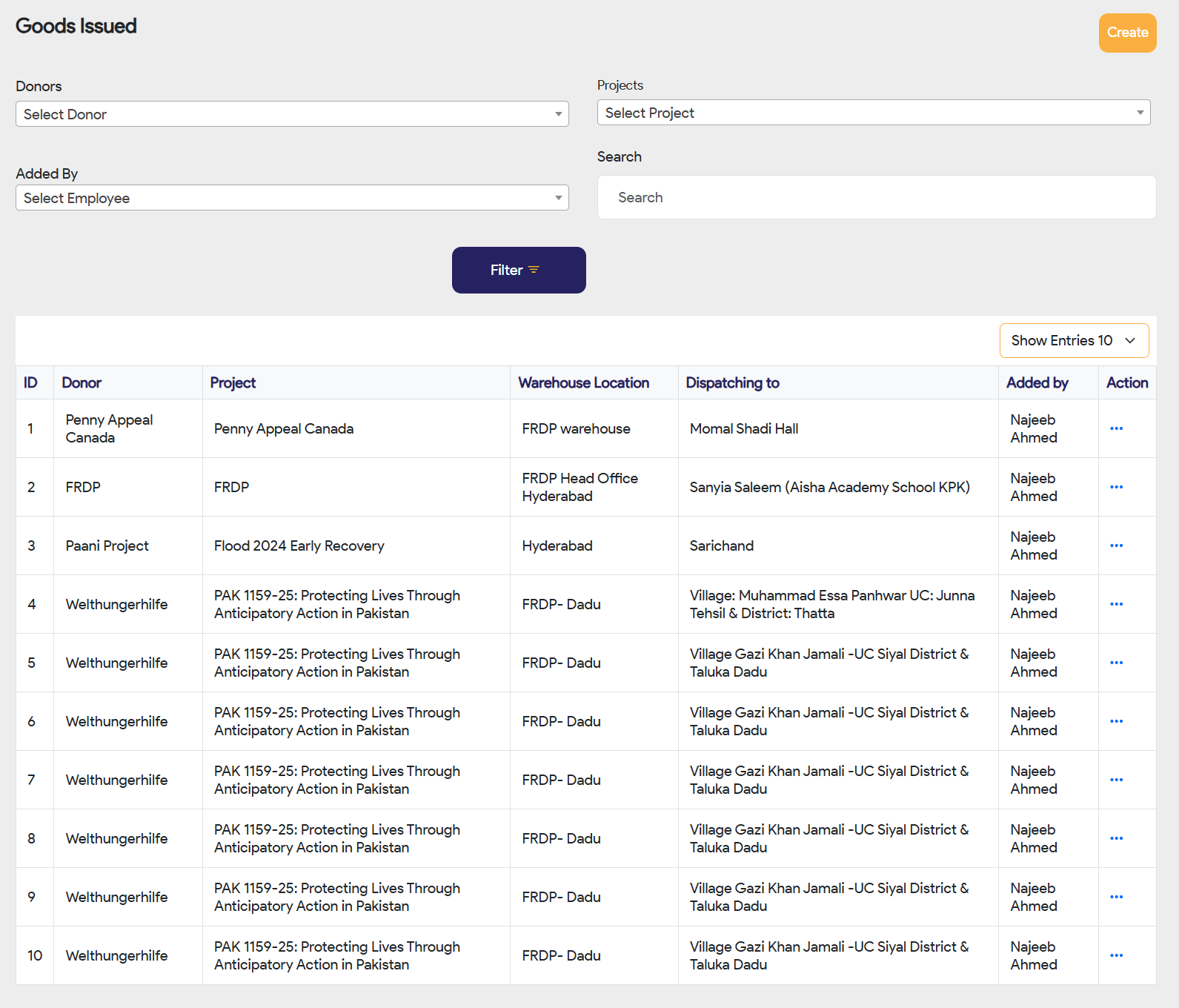Apply filters with the Filter button
The width and height of the screenshot is (1179, 1008).
click(519, 270)
